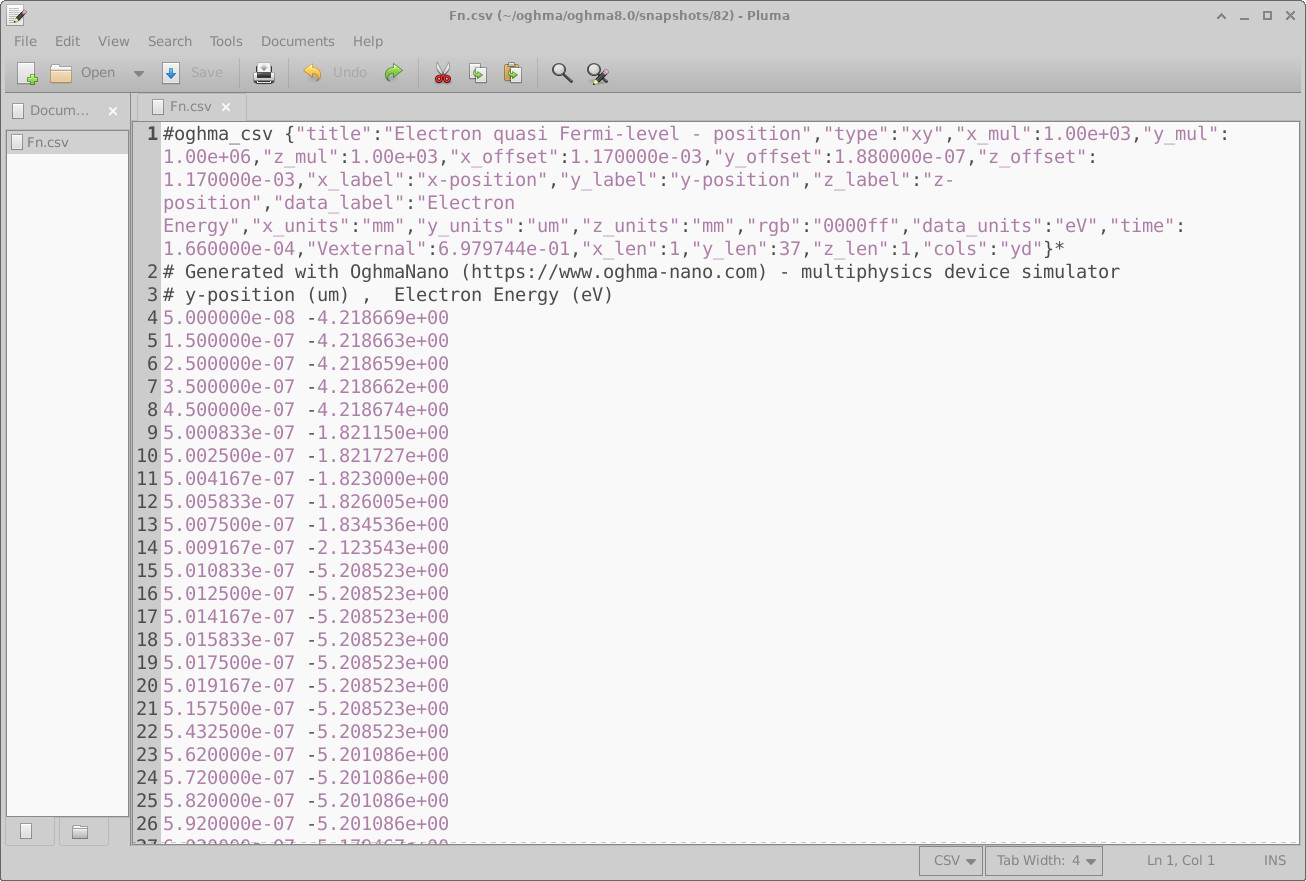Click -1.821727e+00 on line 10
This screenshot has height=881, width=1306.
click(378, 456)
